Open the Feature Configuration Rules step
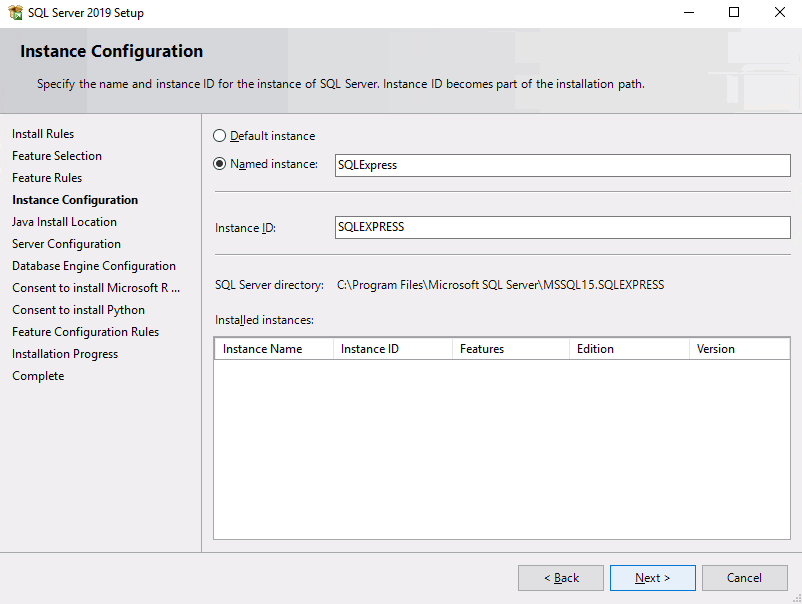This screenshot has width=802, height=604. point(85,332)
